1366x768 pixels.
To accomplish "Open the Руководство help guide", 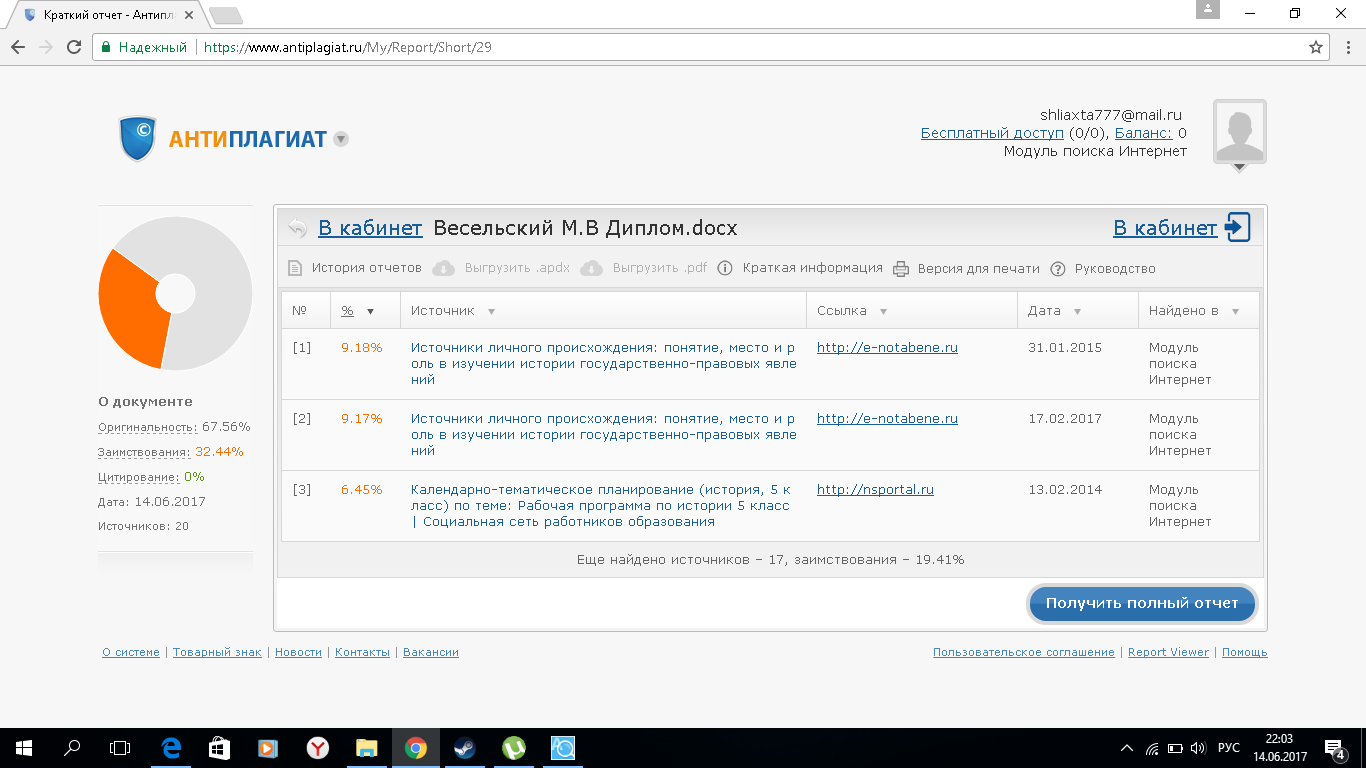I will click(1114, 268).
